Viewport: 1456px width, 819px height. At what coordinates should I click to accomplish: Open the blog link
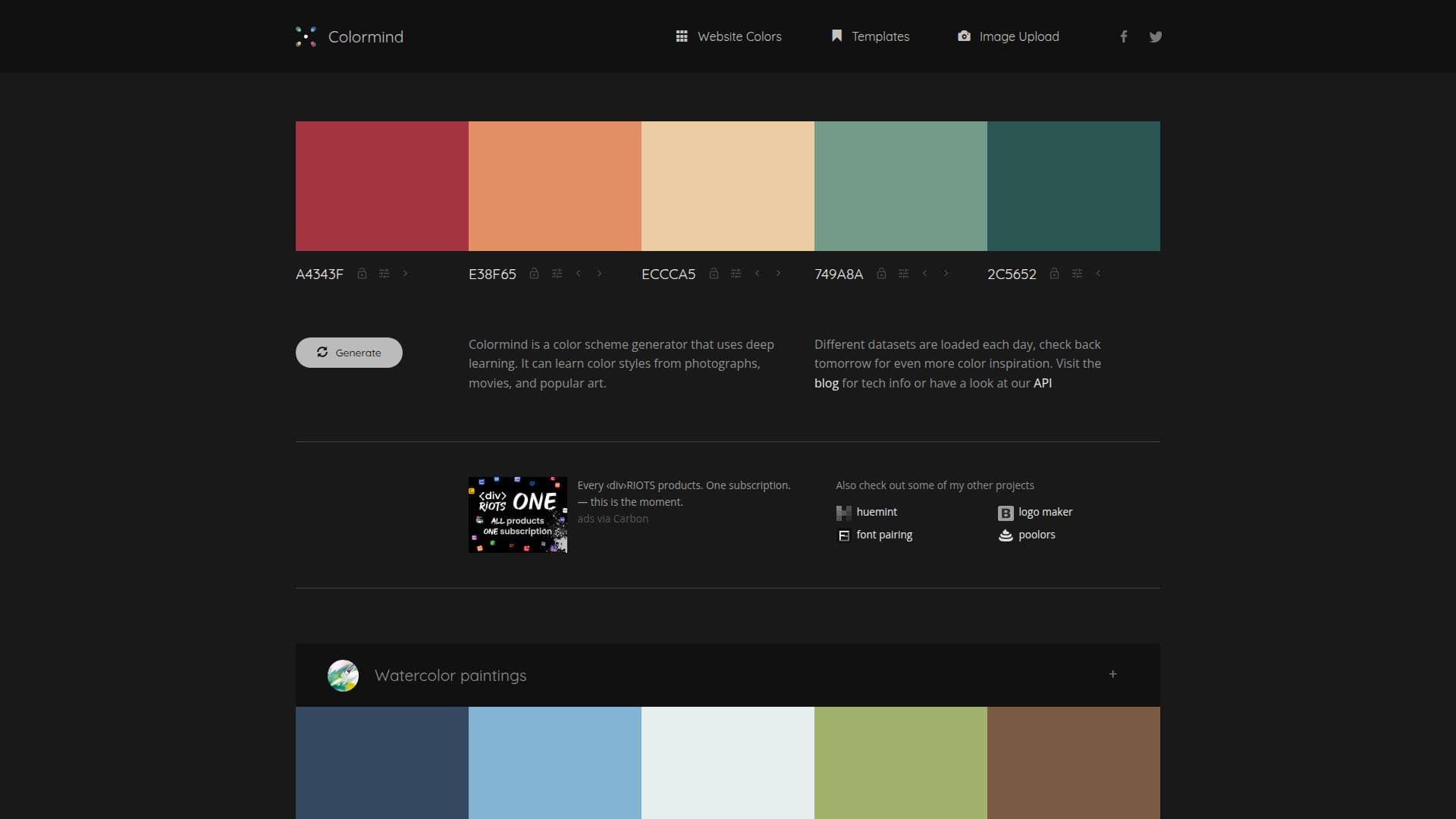[827, 383]
